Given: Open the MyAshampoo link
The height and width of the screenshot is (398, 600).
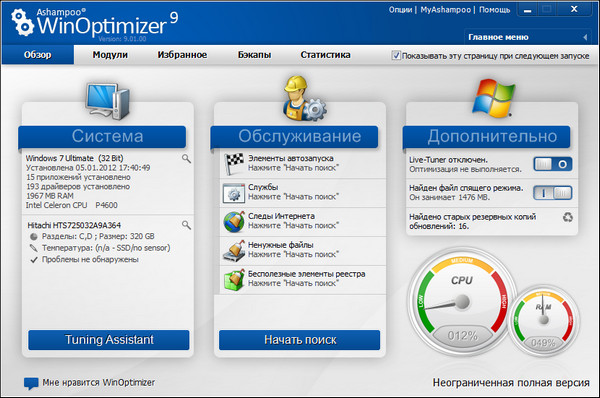Looking at the screenshot, I should click(445, 10).
